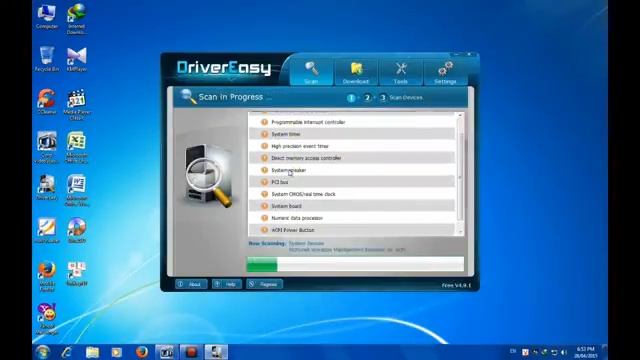Select 'Programmable interrupt controller' row
Viewport: 640px width, 360px height.
coord(352,122)
